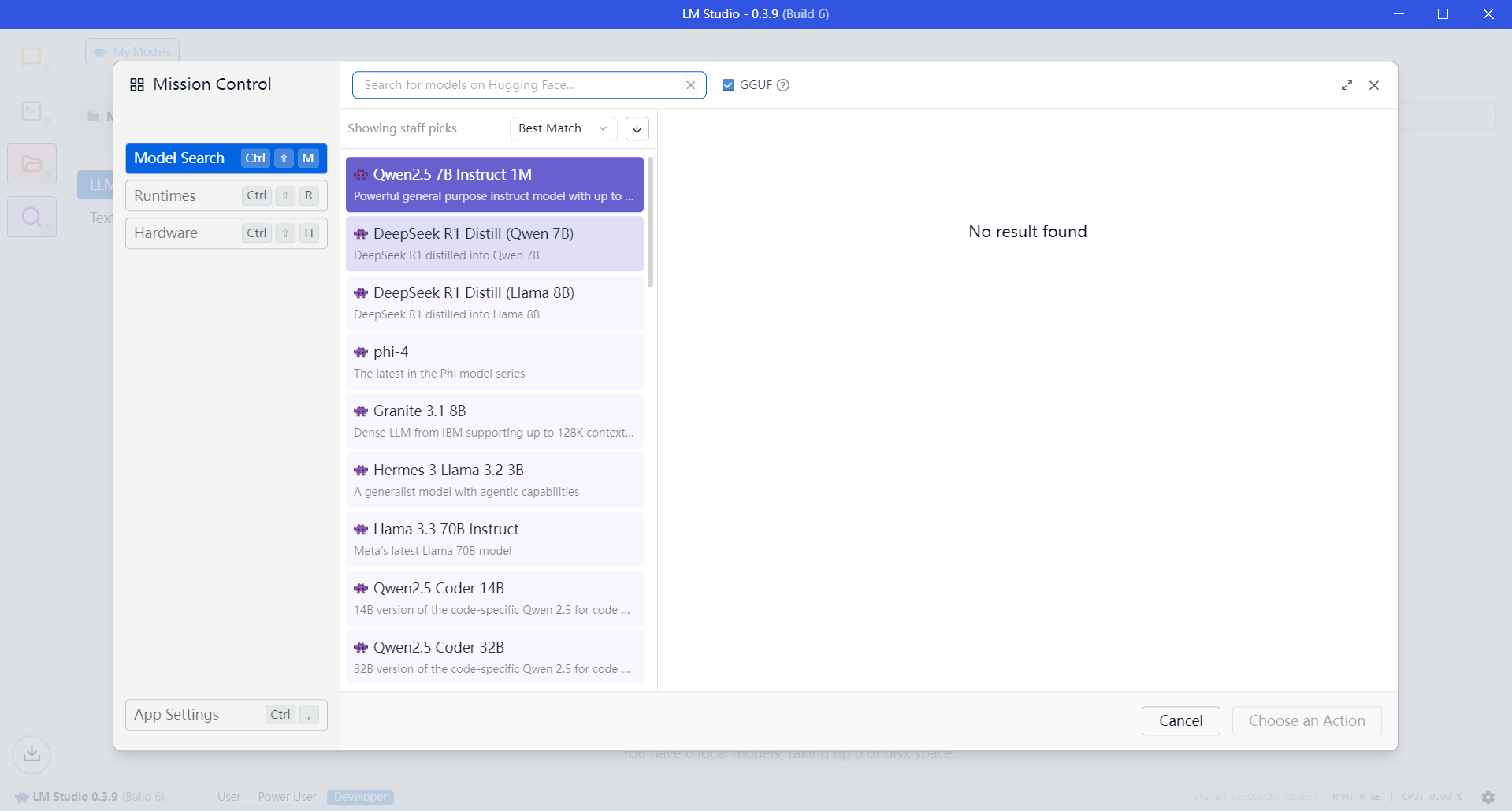1512x811 pixels.
Task: Select the phi-4 model
Action: click(x=495, y=362)
